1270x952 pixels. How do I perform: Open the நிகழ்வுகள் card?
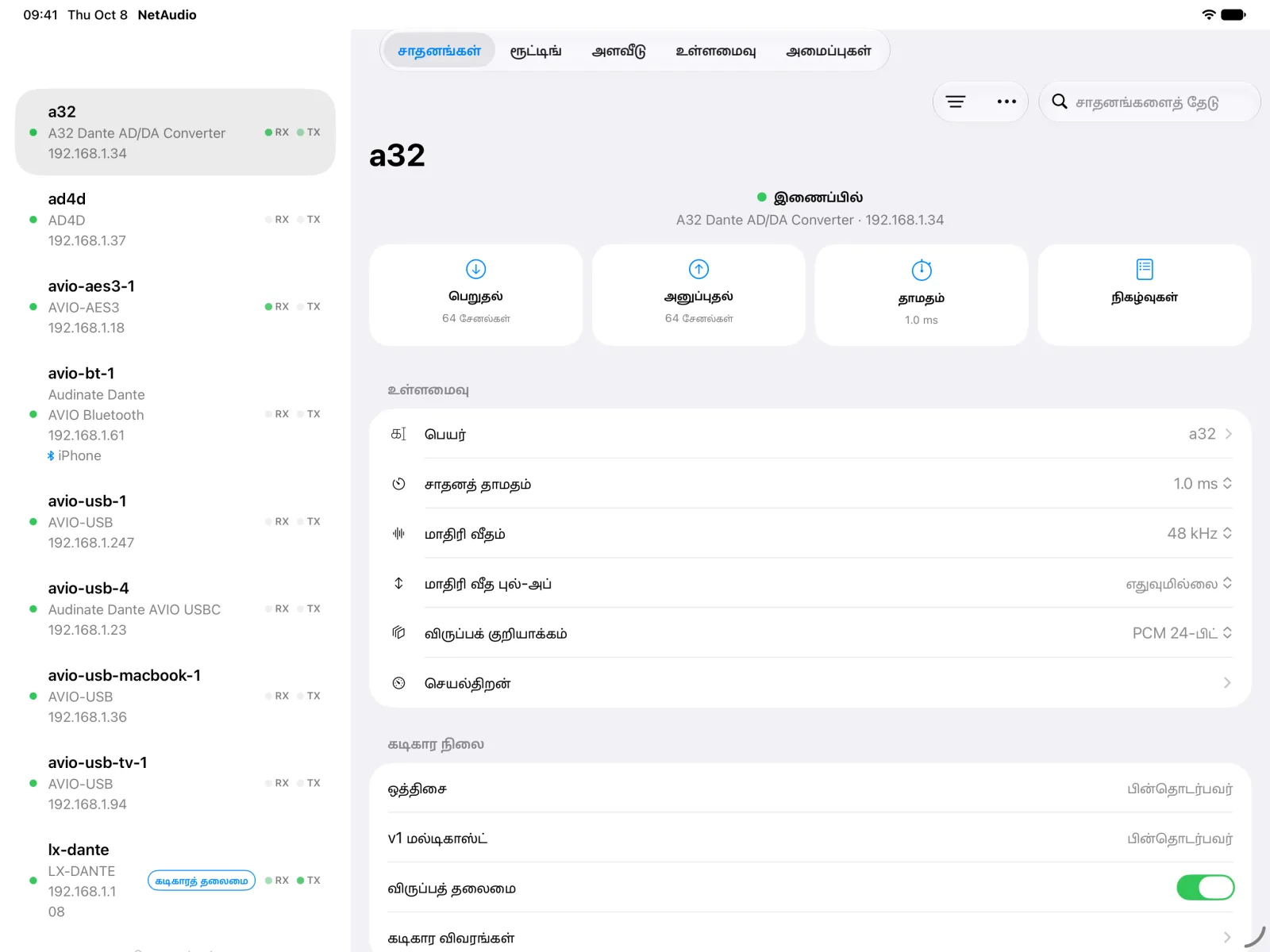pos(1145,295)
